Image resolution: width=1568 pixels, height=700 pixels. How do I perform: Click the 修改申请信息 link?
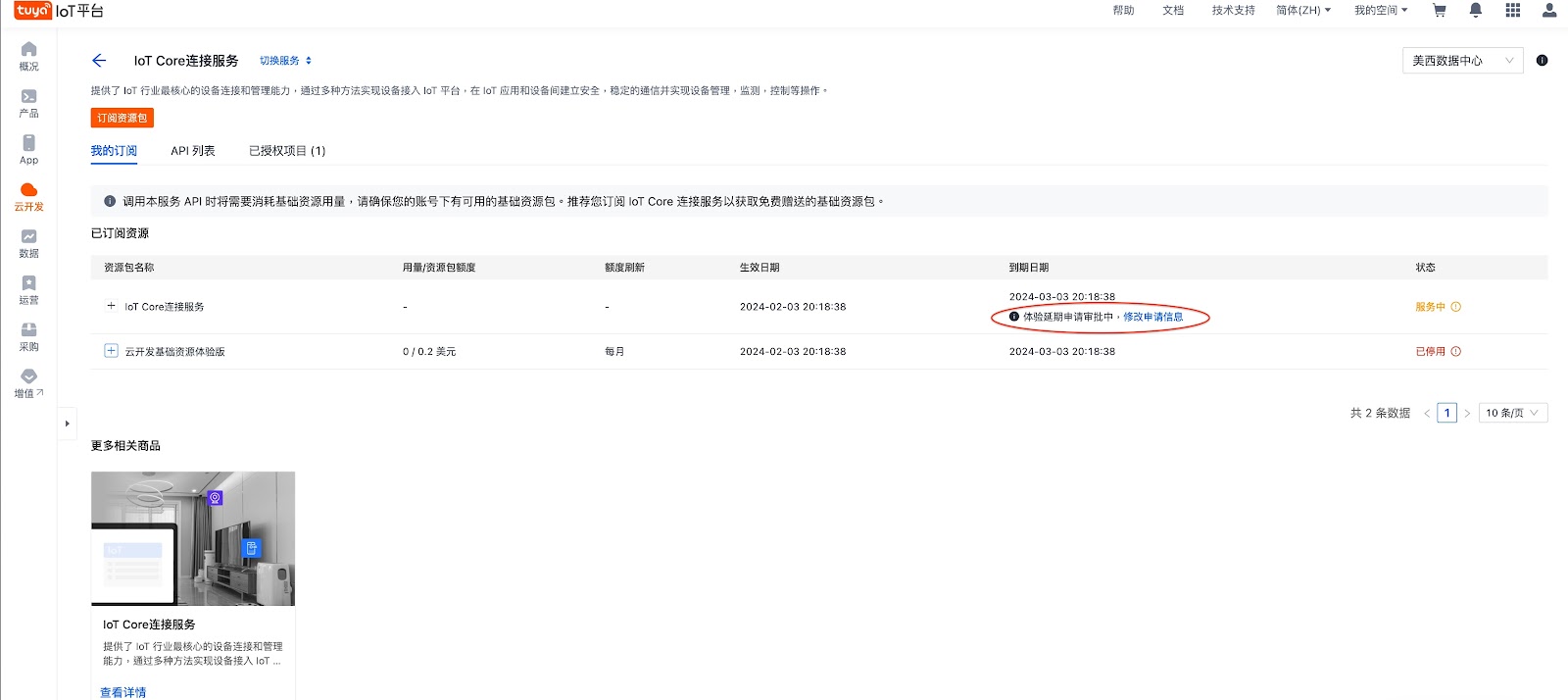point(1153,317)
